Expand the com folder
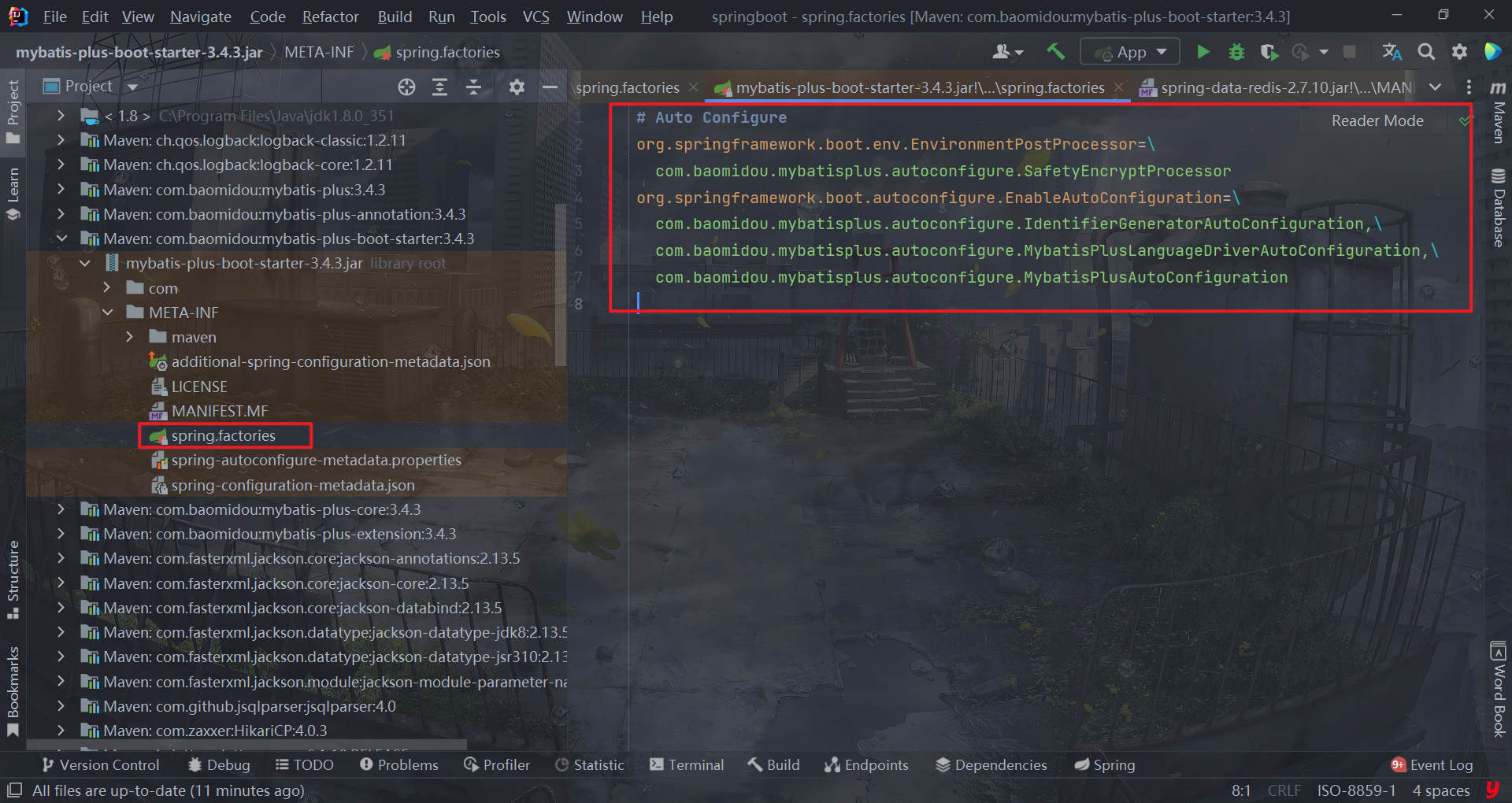The width and height of the screenshot is (1512, 803). tap(107, 288)
